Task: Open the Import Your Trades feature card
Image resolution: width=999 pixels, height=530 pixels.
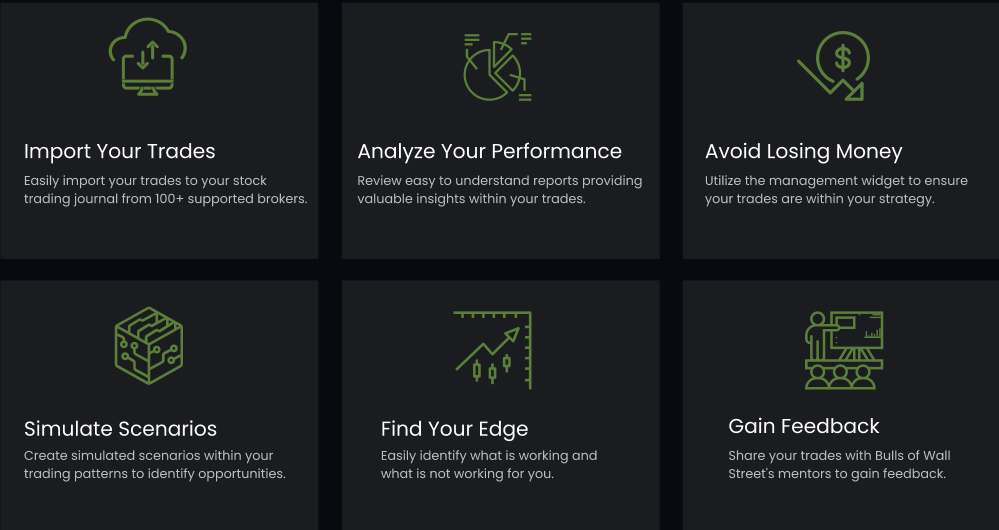Action: coord(159,131)
